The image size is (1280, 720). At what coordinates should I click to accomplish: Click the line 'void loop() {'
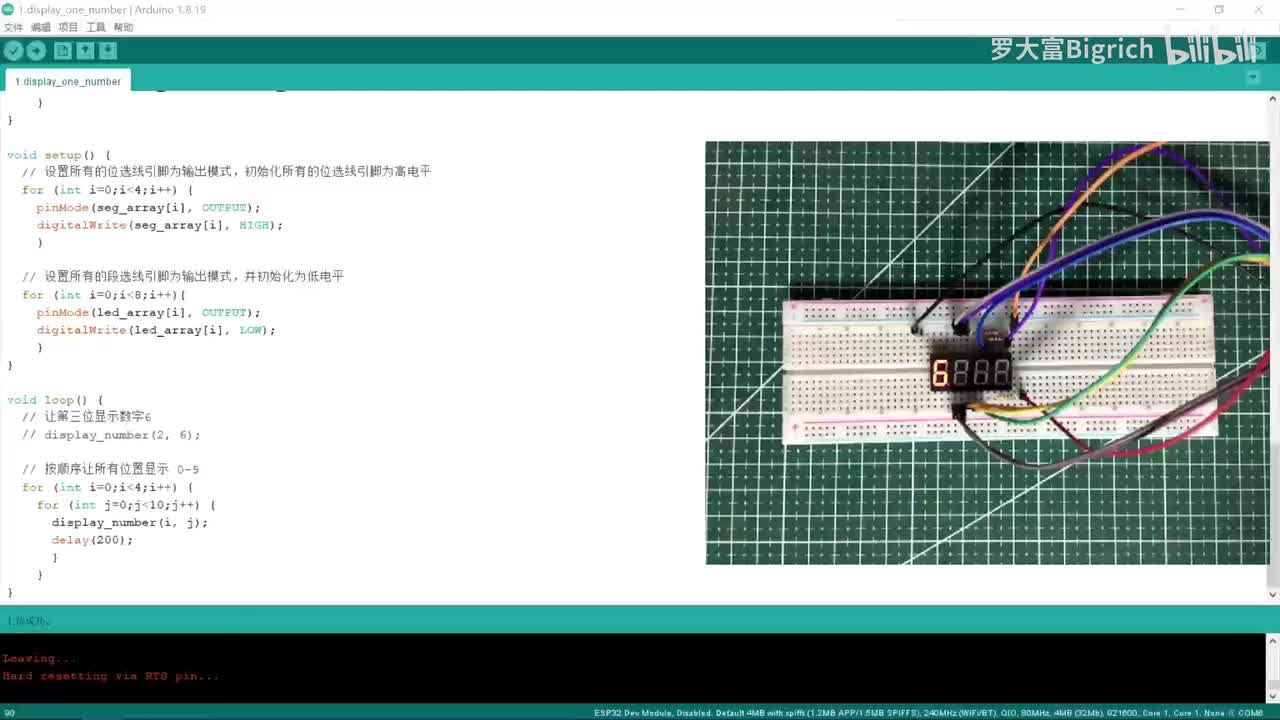point(55,400)
